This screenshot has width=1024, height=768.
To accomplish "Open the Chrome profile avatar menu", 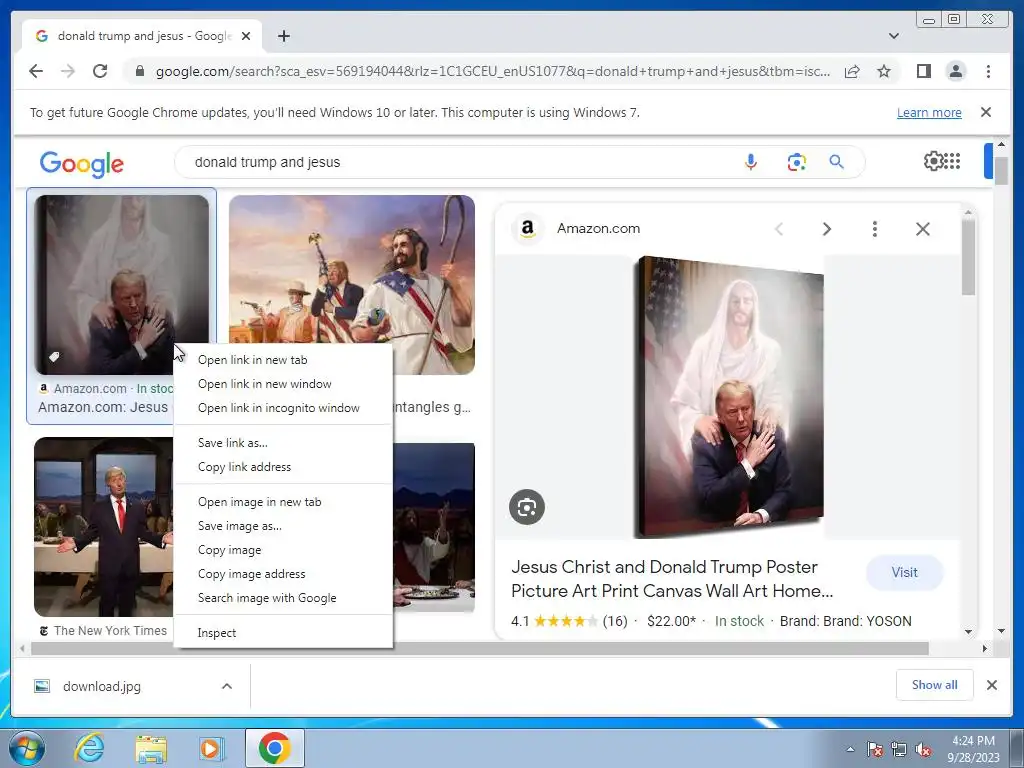I will pos(955,71).
